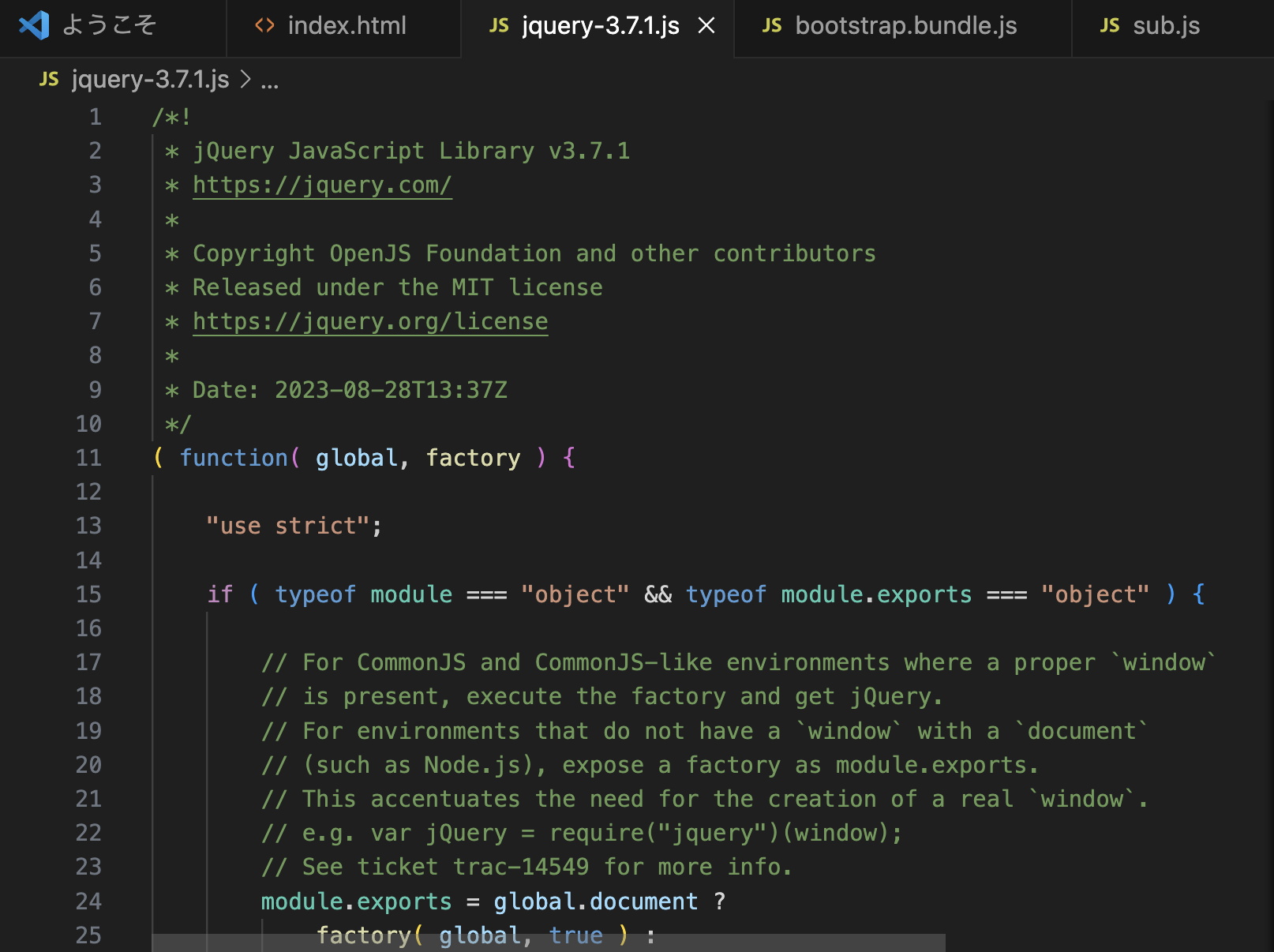The image size is (1274, 952).
Task: Click the VS Code logo on welcome tab
Action: pos(35,26)
